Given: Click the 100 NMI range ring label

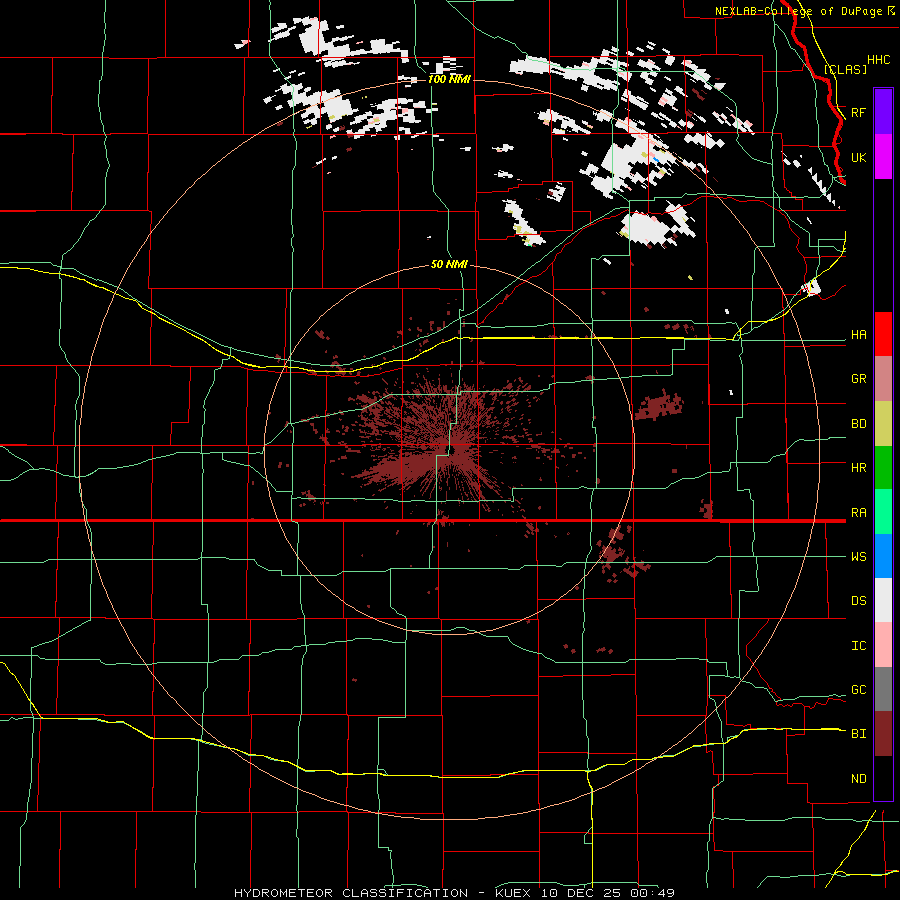Looking at the screenshot, I should [449, 79].
